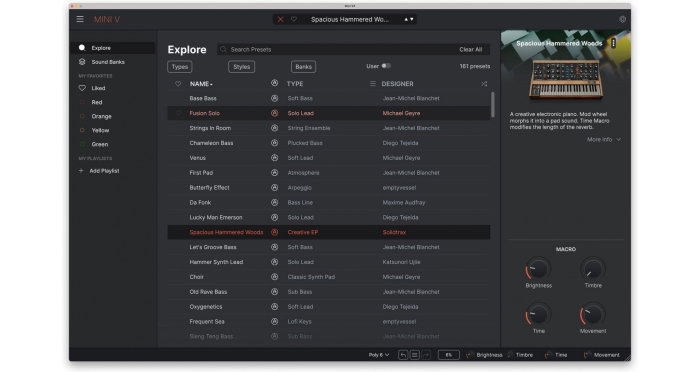Open the Poly 6 polyphony dropdown

(x=379, y=355)
